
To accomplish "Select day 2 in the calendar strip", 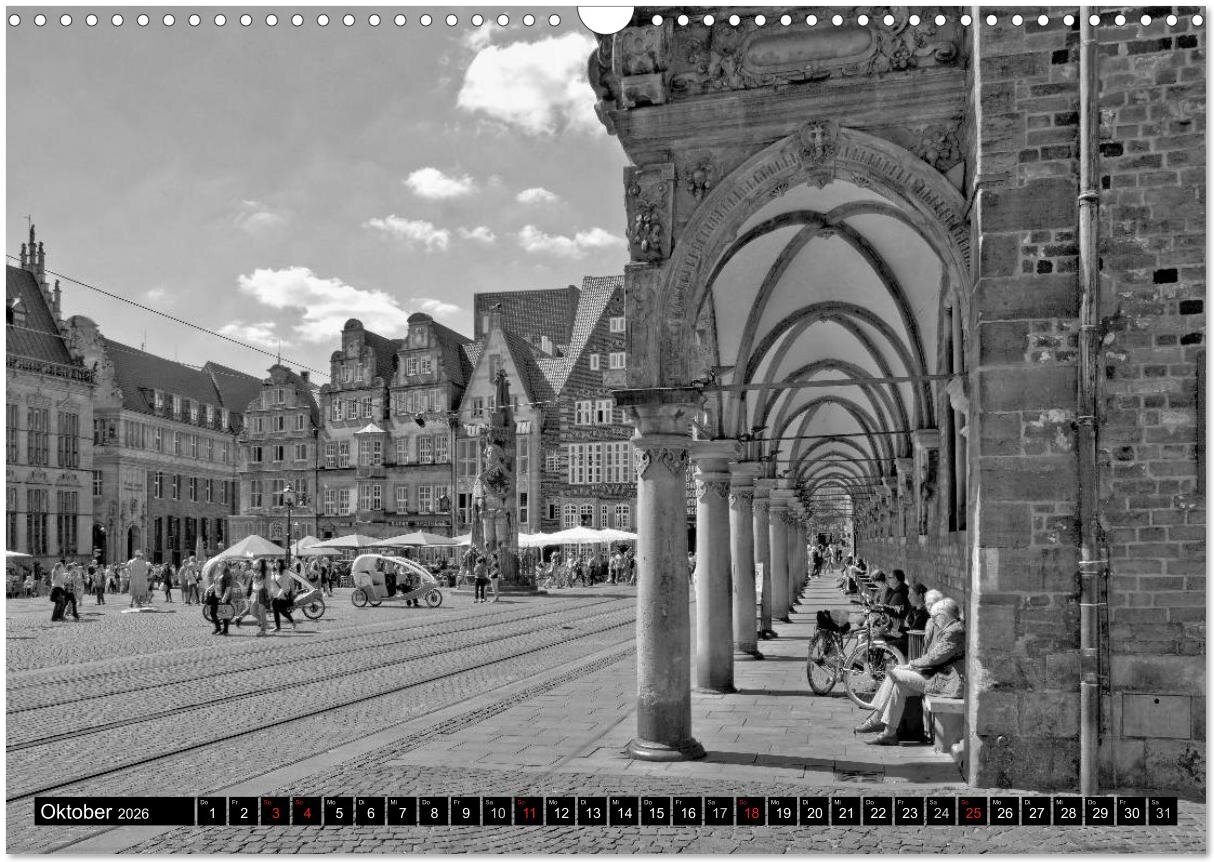I will coord(243,811).
